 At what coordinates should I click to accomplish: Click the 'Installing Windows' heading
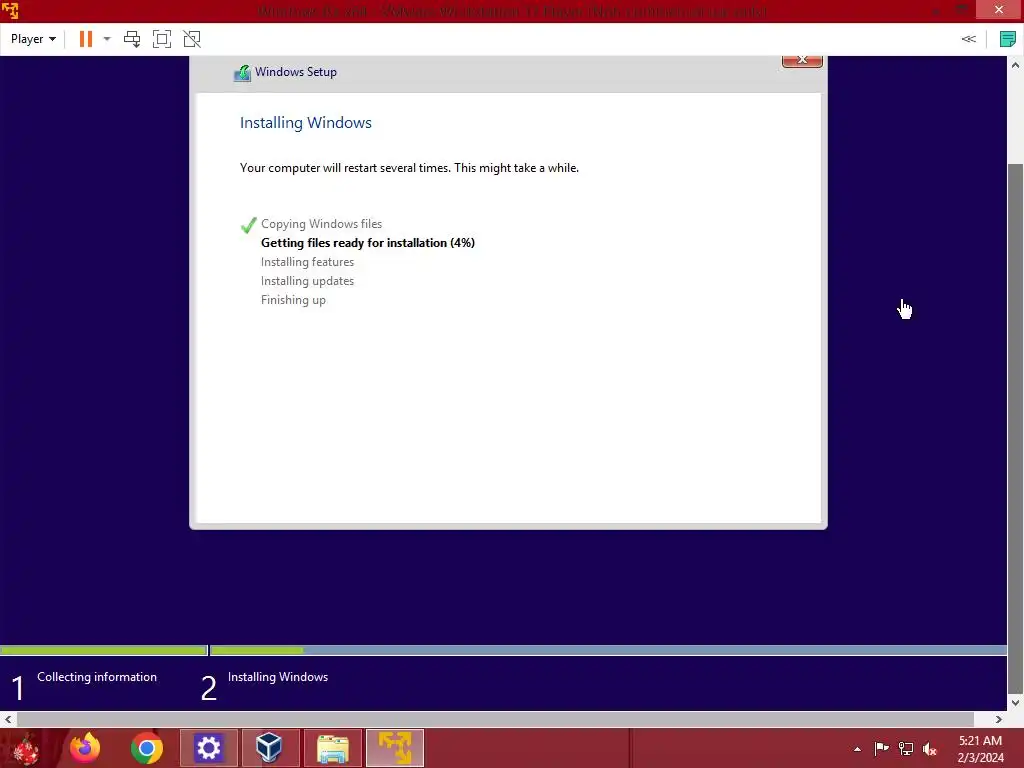(306, 123)
